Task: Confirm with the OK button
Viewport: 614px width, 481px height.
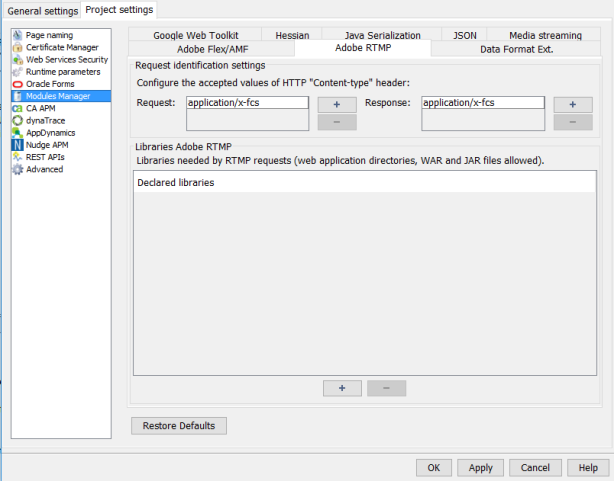Action: [x=434, y=468]
